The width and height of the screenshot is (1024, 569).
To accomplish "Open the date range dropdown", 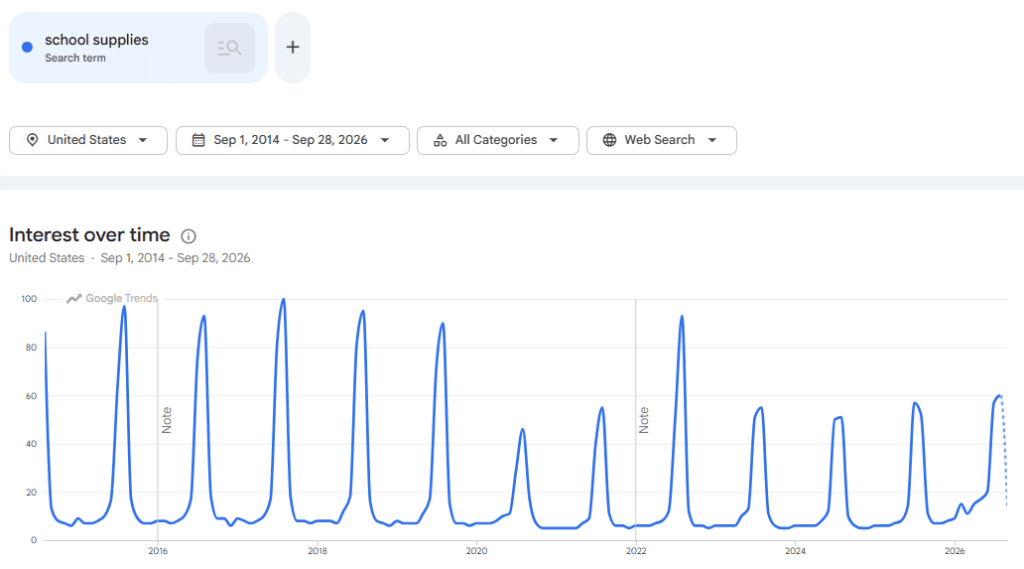I will pyautogui.click(x=293, y=140).
